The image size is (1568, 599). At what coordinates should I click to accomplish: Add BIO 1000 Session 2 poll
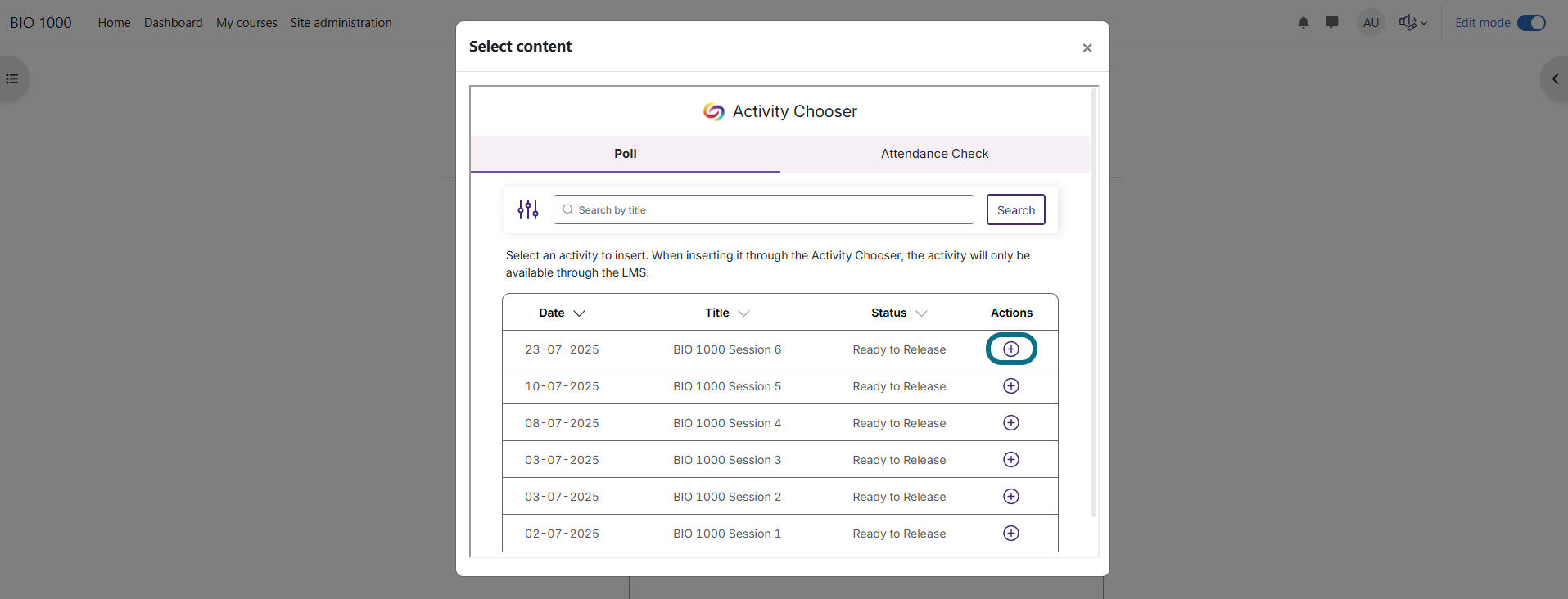(x=1011, y=496)
